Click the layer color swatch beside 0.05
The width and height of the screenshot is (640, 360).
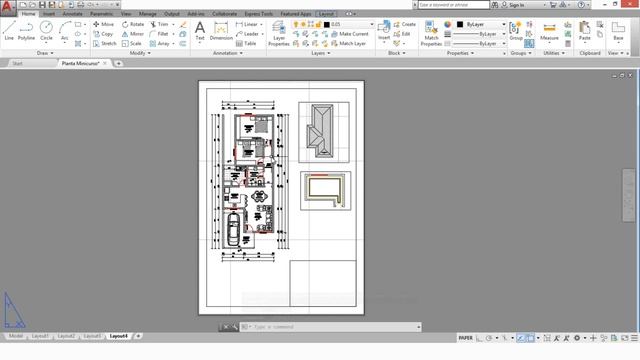327,24
